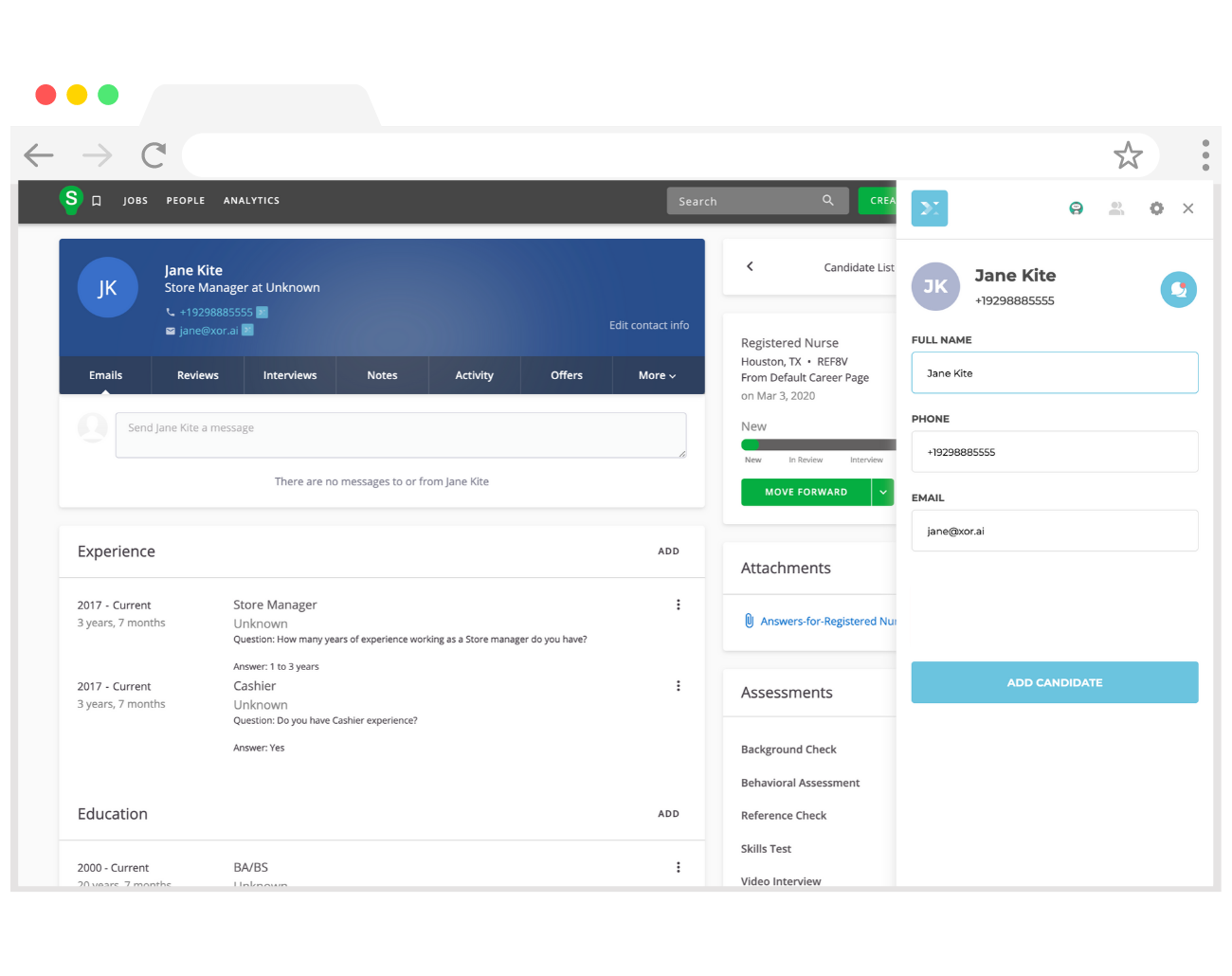Click the Edit contact info link
1232x976 pixels.
point(648,325)
